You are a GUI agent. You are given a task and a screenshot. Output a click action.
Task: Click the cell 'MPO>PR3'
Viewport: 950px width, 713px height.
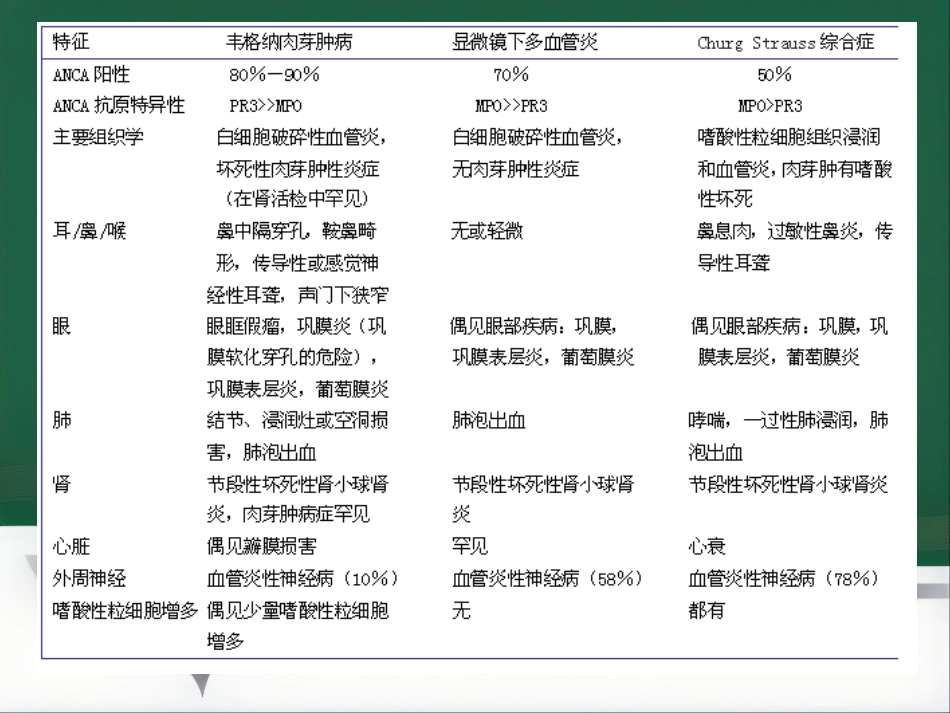[x=770, y=106]
